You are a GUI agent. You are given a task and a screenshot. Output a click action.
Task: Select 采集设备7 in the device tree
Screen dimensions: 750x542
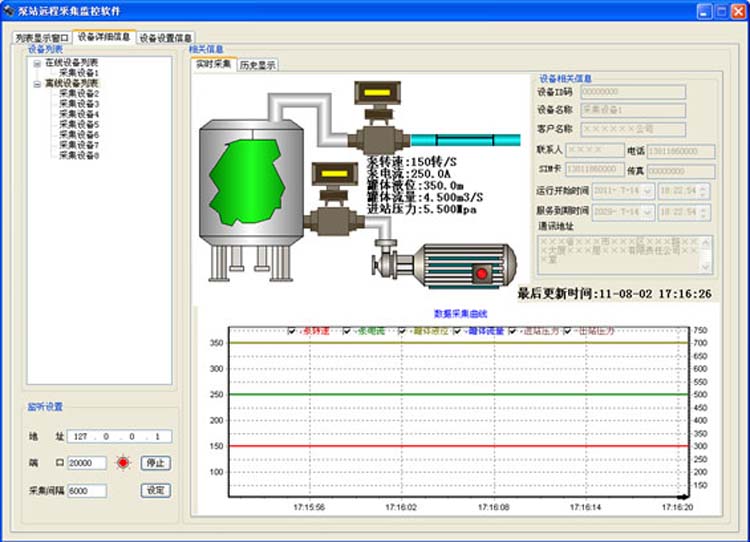click(79, 145)
